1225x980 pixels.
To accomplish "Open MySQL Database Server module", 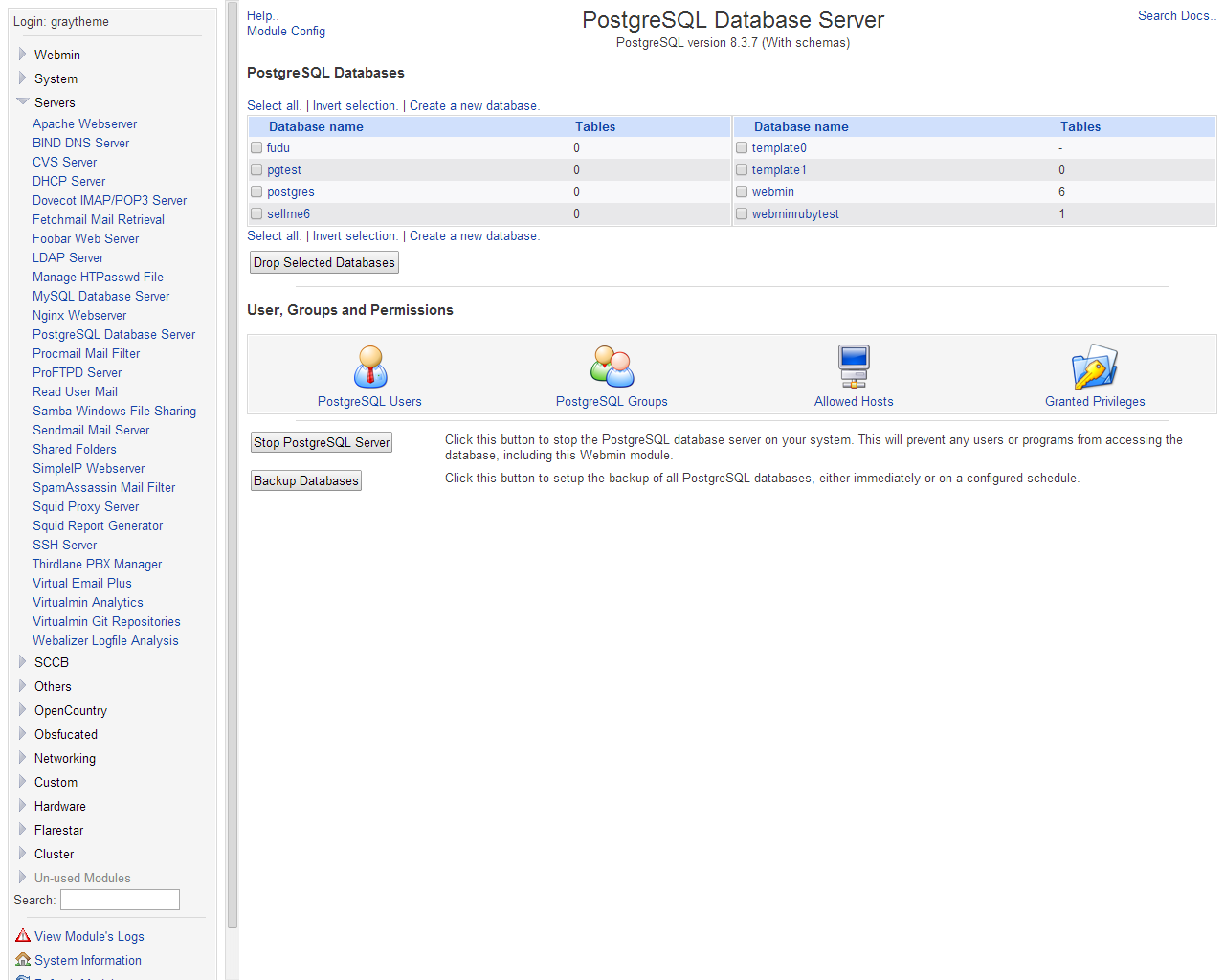I will (x=100, y=296).
